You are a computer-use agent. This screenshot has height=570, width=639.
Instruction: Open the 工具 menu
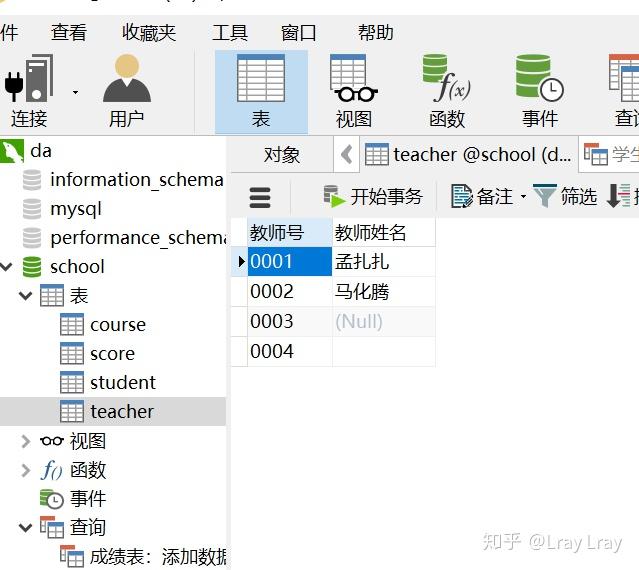point(230,33)
